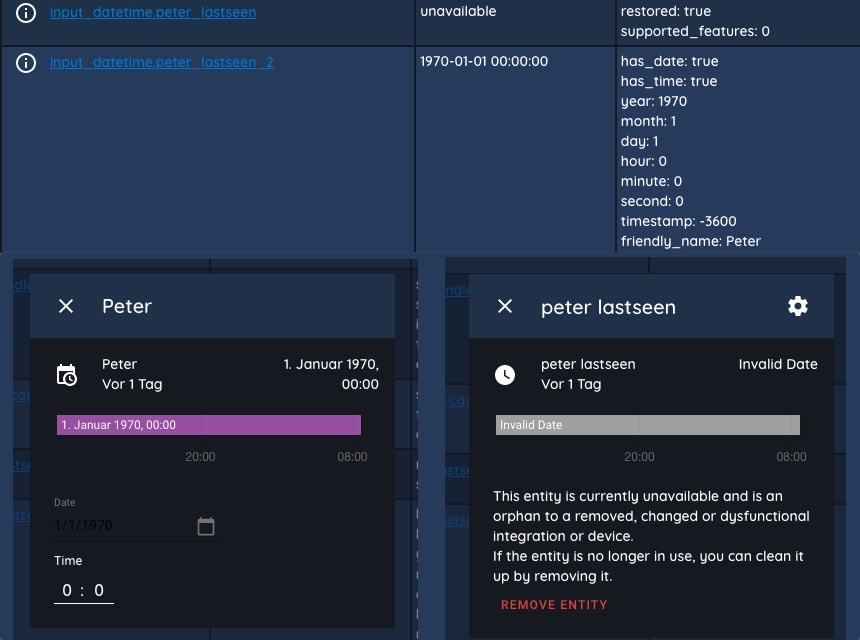Open the input_datetime.peter_lastseen entity link
This screenshot has width=860, height=640.
[153, 12]
